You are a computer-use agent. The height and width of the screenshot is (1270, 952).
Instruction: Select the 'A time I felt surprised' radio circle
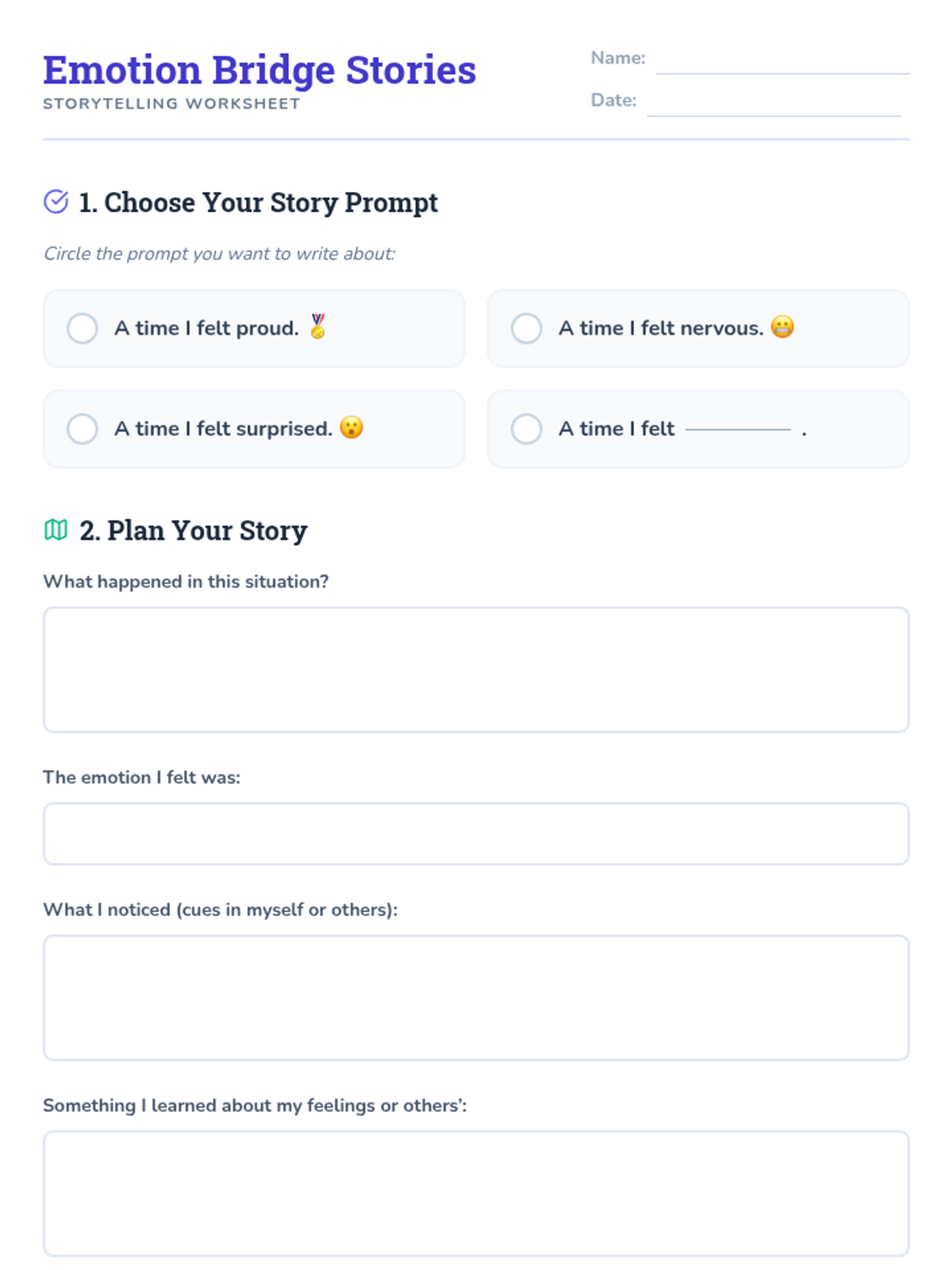tap(83, 429)
